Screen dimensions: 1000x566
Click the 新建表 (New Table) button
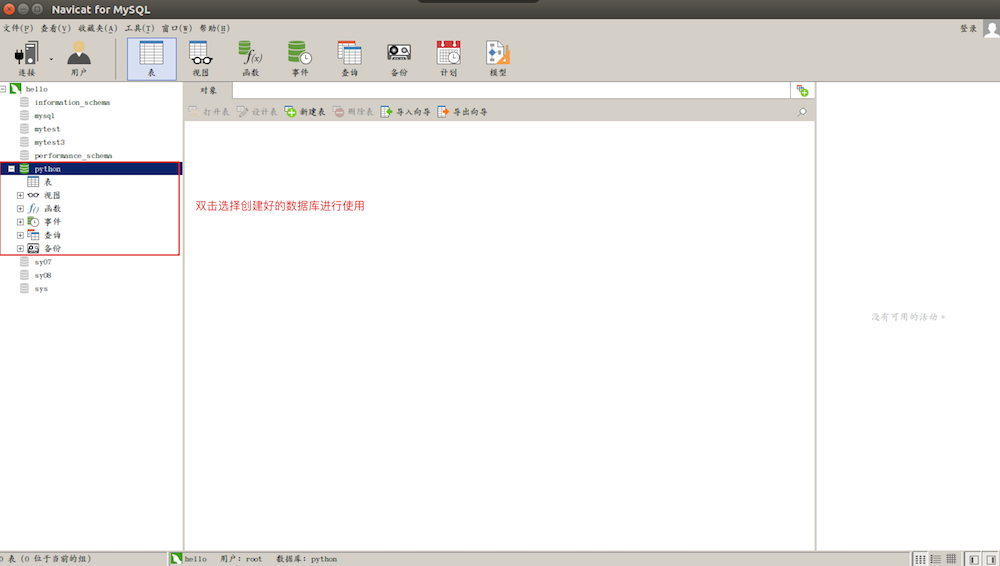(x=305, y=112)
